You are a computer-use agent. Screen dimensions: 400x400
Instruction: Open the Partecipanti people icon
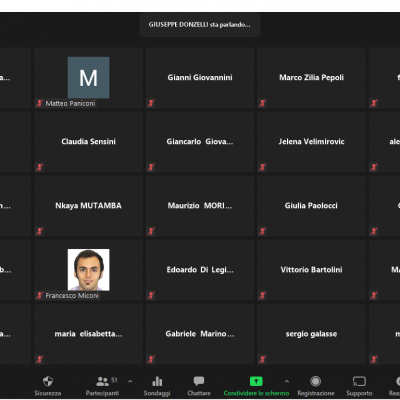click(102, 381)
